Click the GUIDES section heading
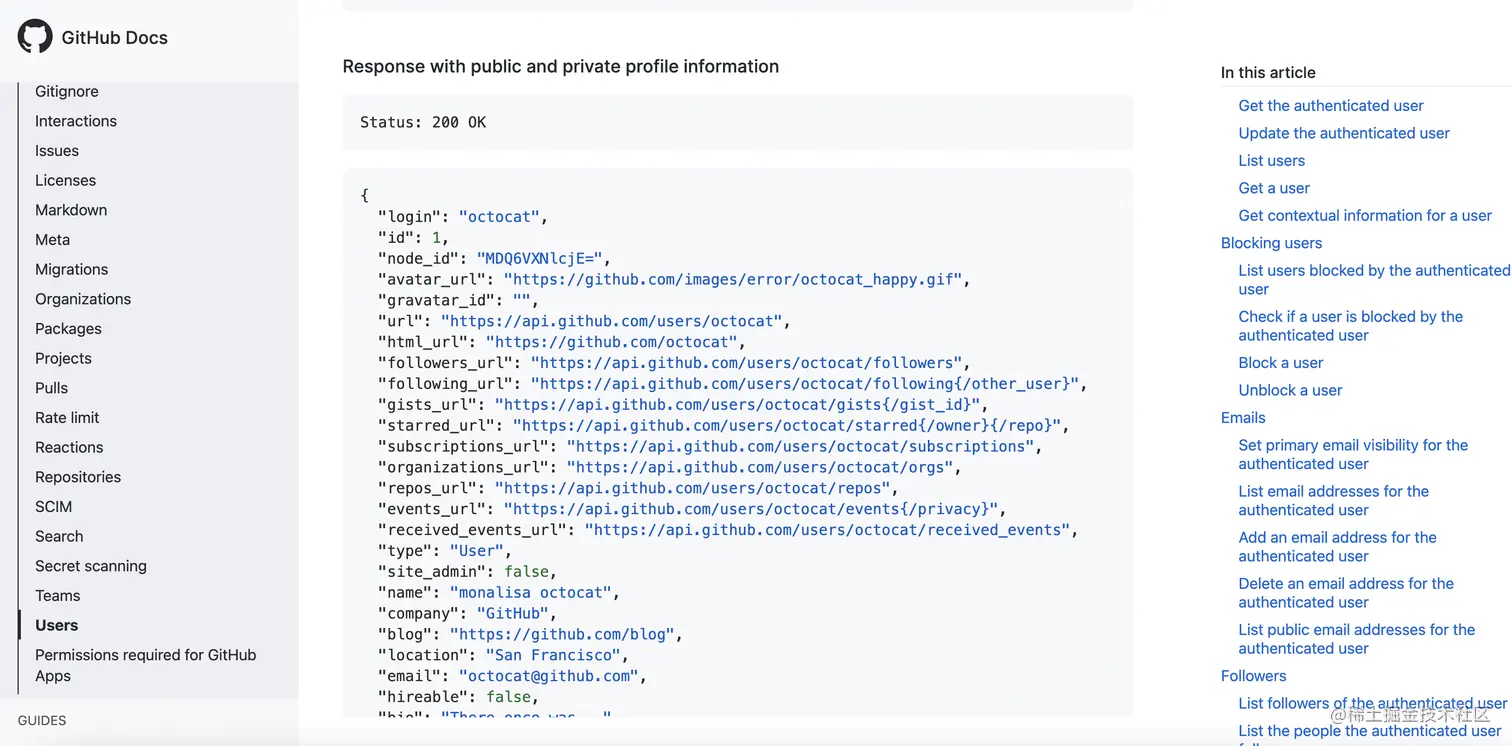1512x746 pixels. 42,720
